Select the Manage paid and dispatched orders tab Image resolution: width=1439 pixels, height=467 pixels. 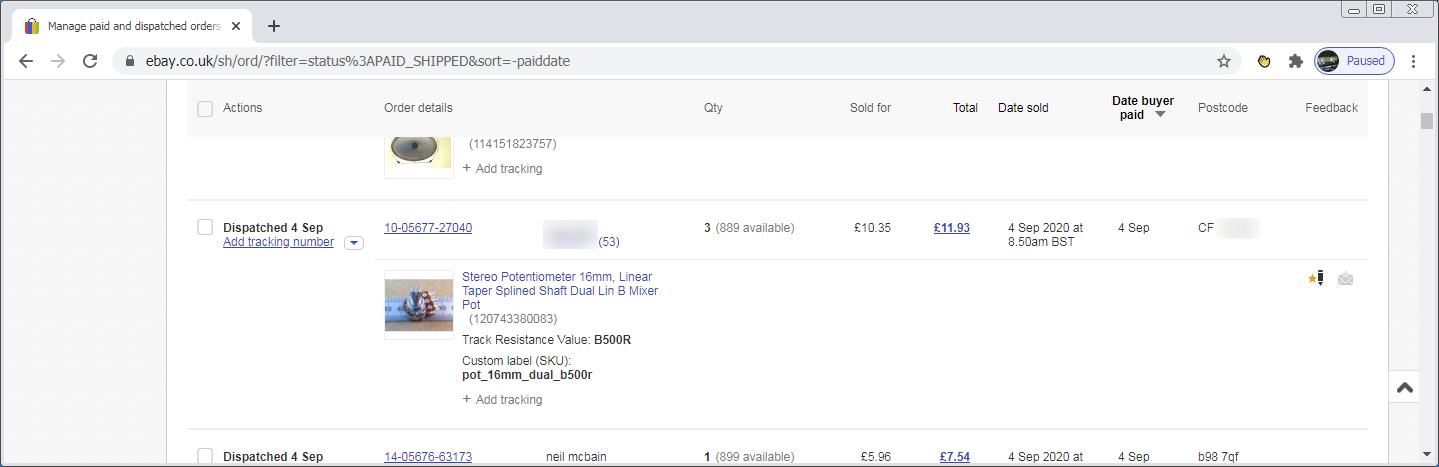131,26
